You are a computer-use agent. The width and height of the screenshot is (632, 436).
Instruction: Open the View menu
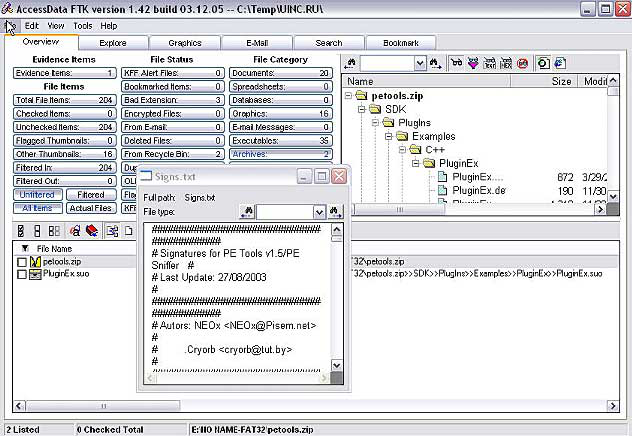(56, 26)
